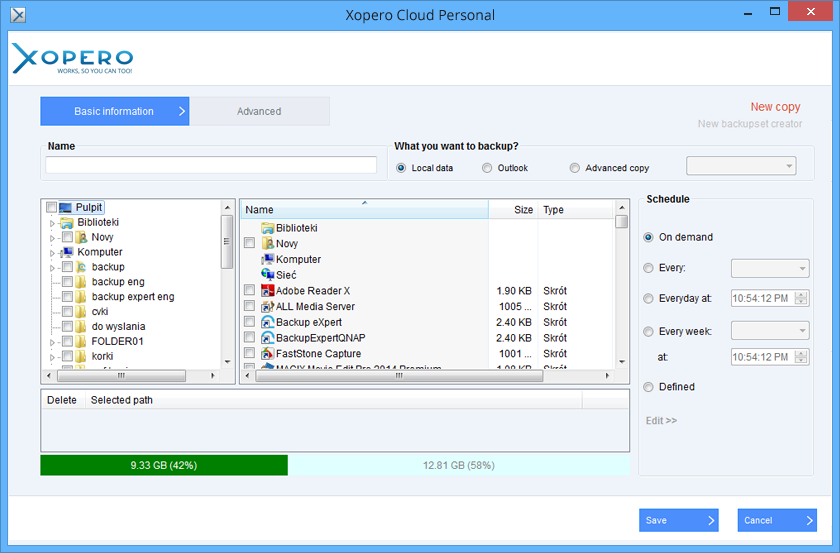The height and width of the screenshot is (553, 840).
Task: Click the file list horizontal scrollbar
Action: [x=399, y=376]
